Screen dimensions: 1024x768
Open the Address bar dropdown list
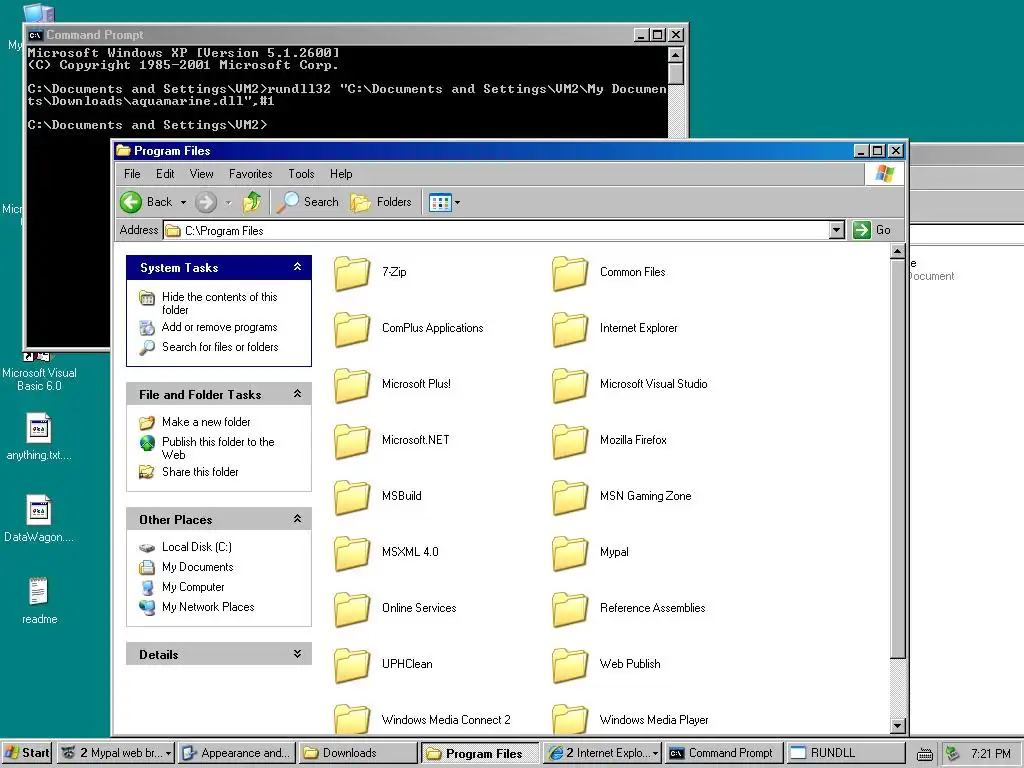point(837,230)
